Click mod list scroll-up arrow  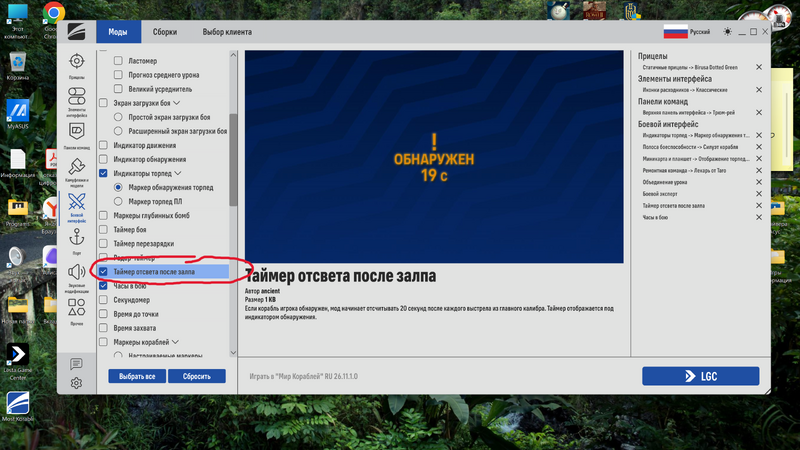[x=233, y=55]
